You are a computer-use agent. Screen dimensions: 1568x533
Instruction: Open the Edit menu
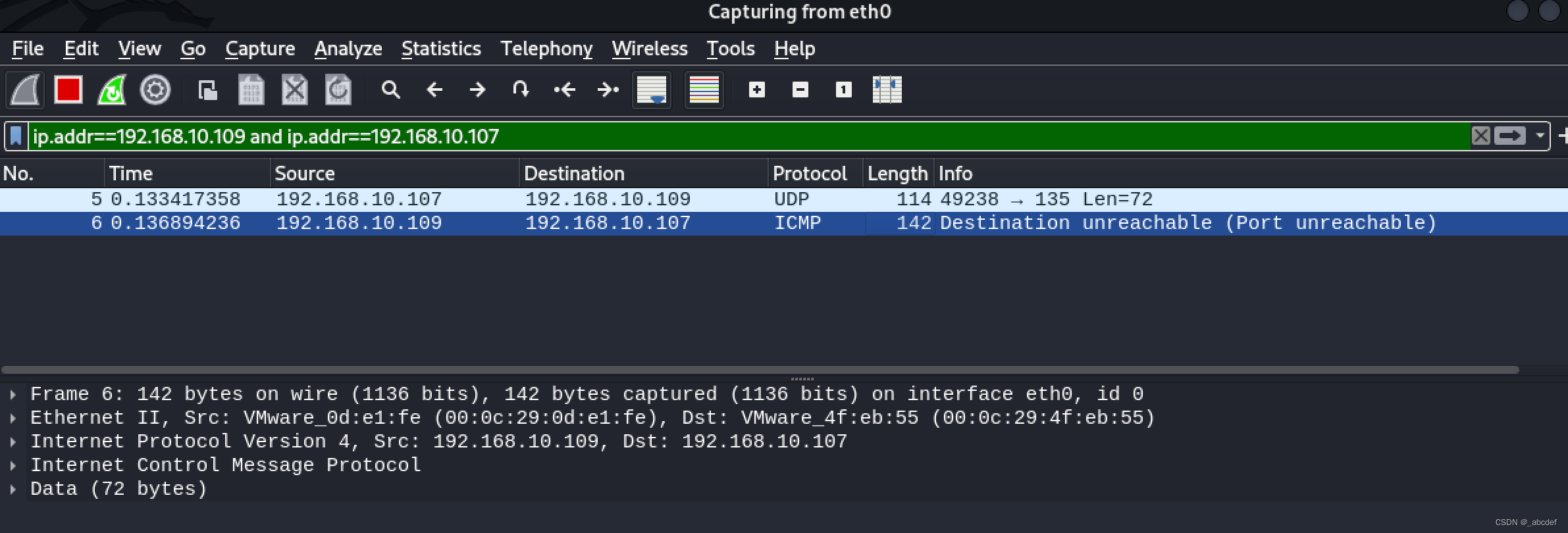tap(81, 49)
